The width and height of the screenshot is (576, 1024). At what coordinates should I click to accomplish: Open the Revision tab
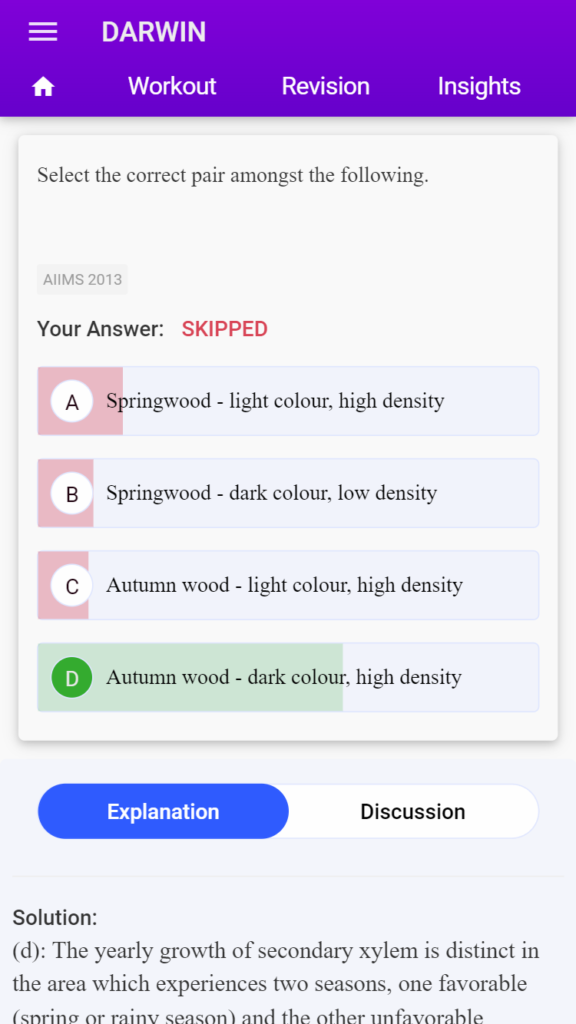pyautogui.click(x=325, y=86)
